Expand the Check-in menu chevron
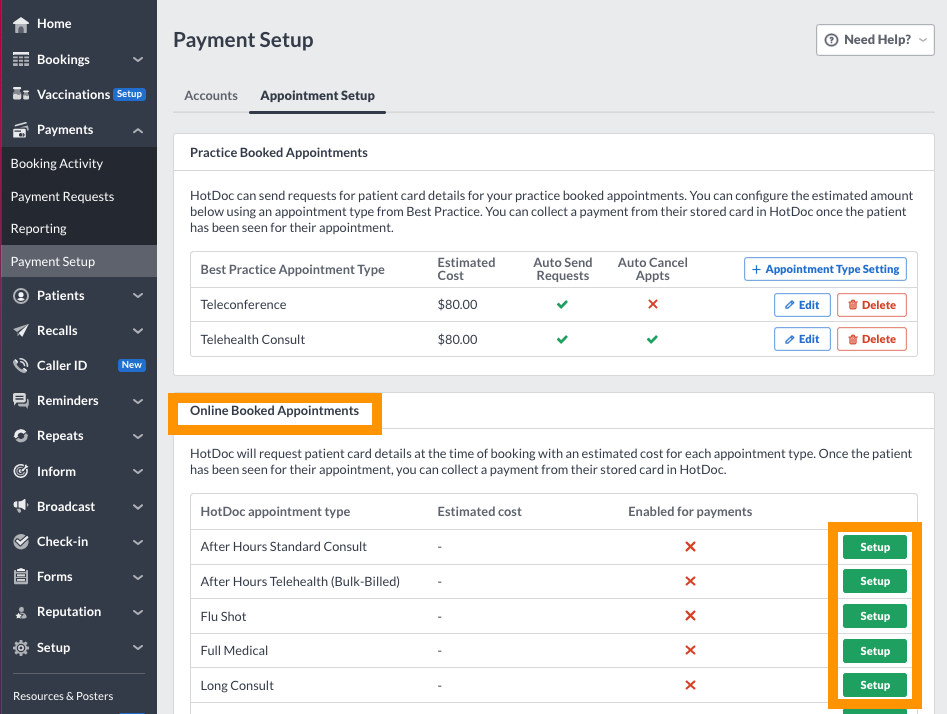The width and height of the screenshot is (947, 714). point(138,542)
